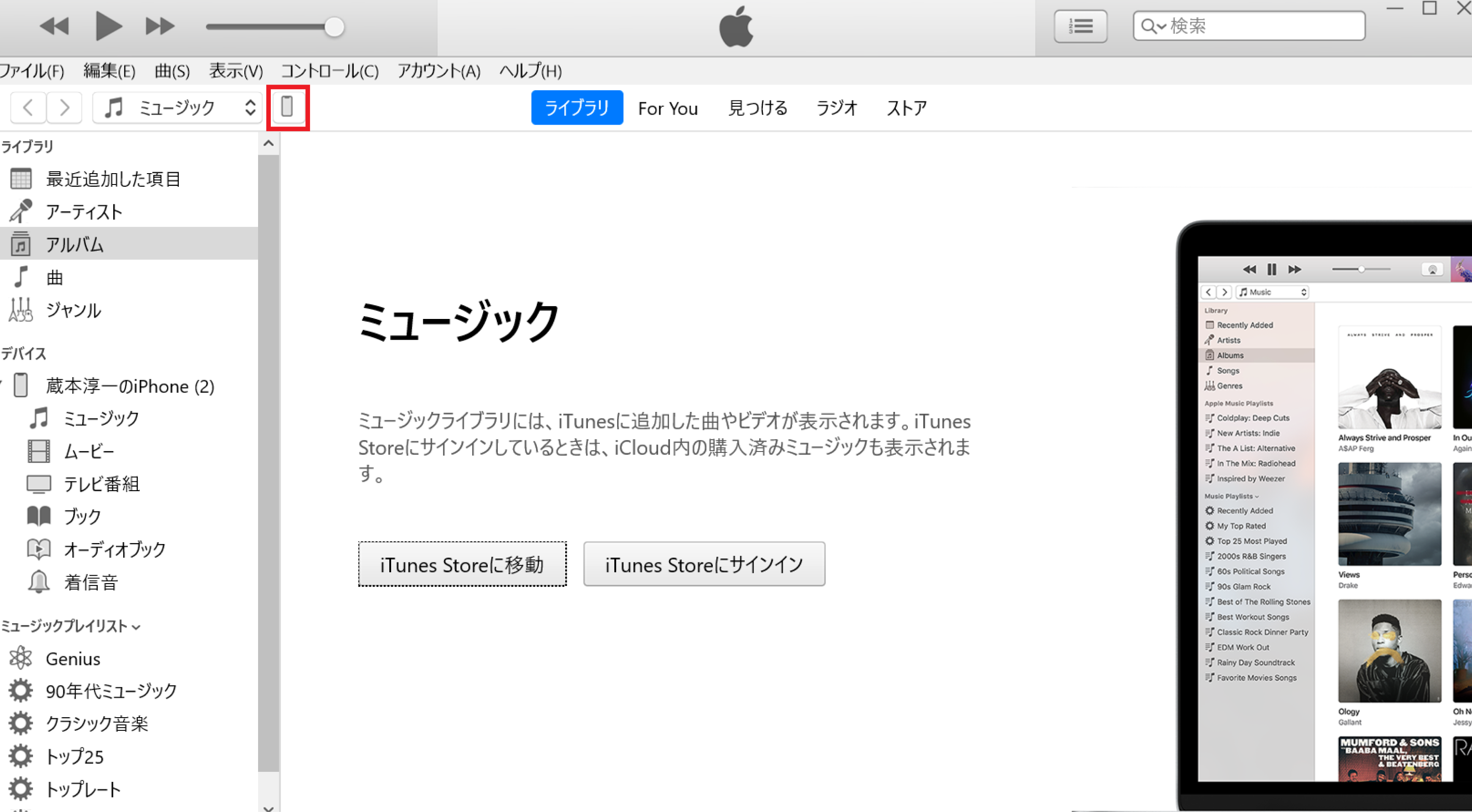The height and width of the screenshot is (812, 1472).
Task: Open the アカウント(A) menu
Action: [x=439, y=71]
